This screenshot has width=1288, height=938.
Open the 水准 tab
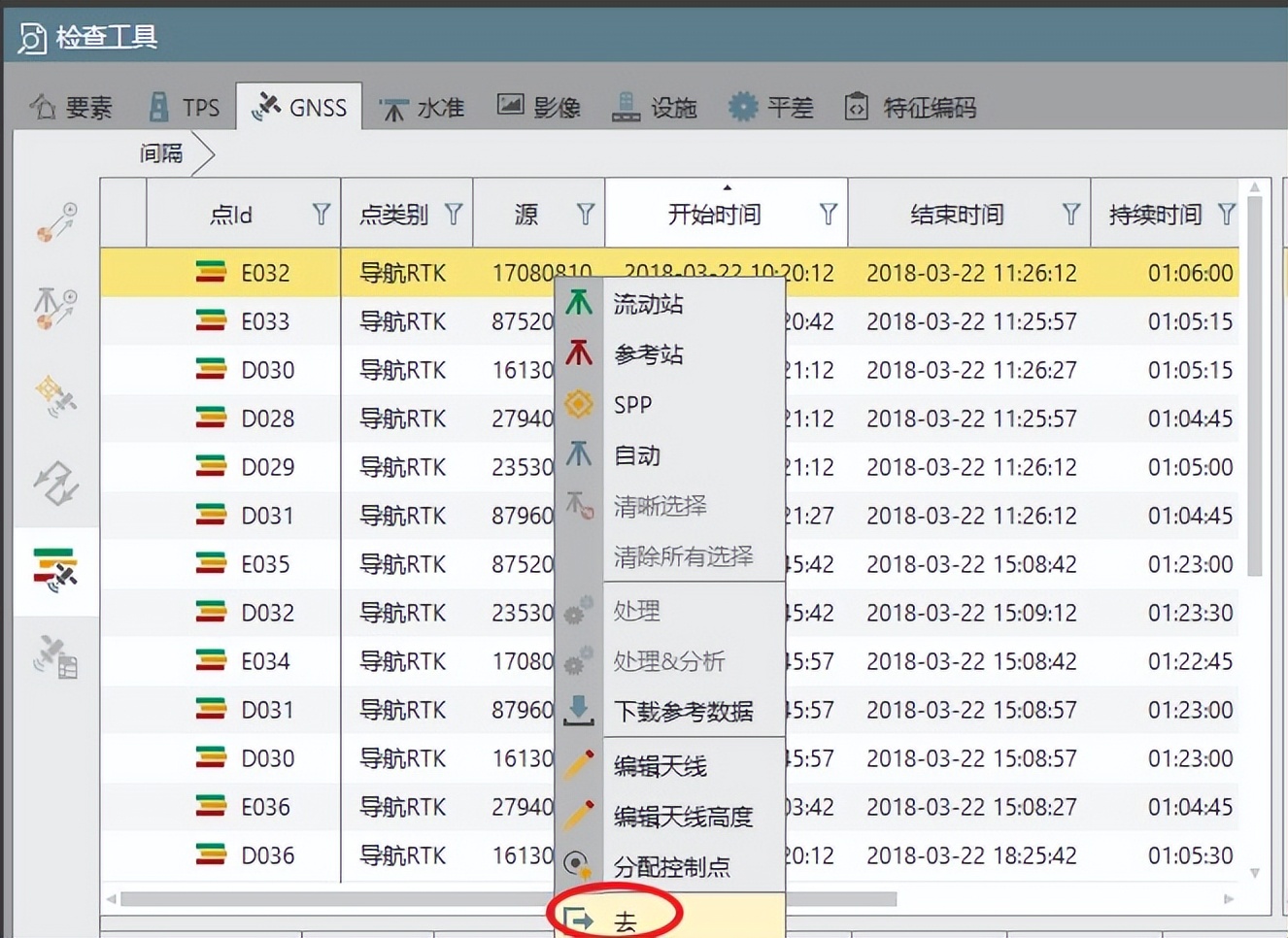pyautogui.click(x=422, y=107)
